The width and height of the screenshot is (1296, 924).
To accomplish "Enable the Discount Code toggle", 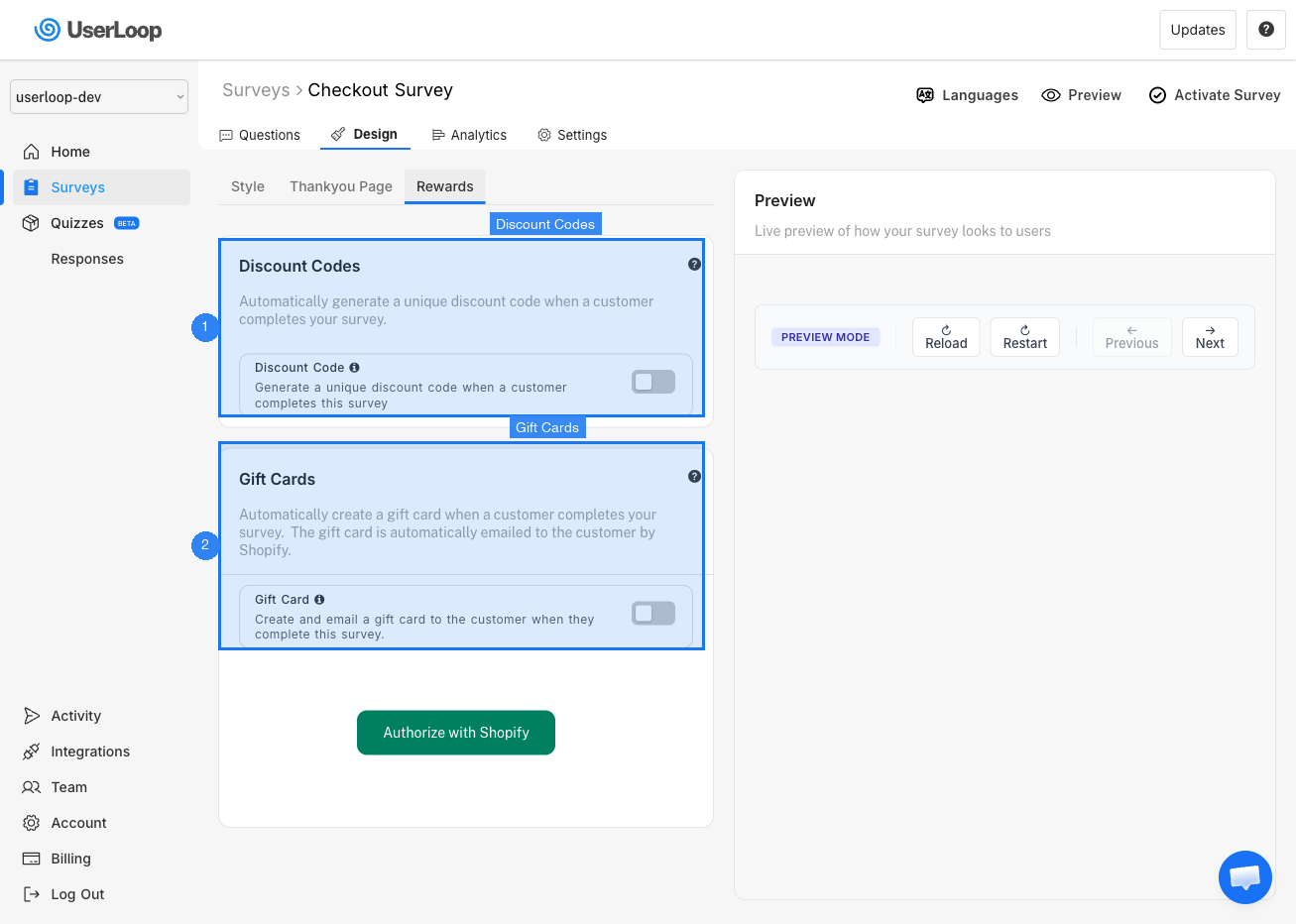I will (x=653, y=382).
